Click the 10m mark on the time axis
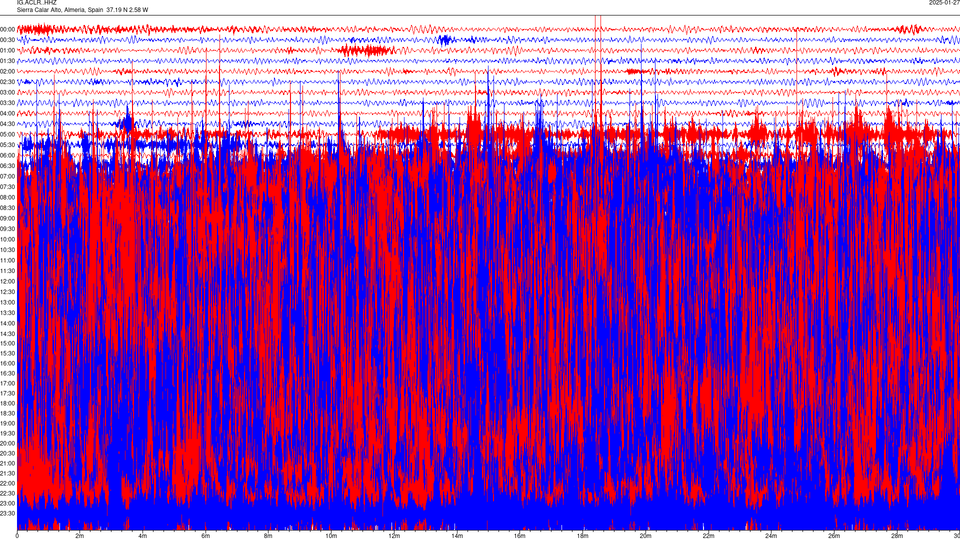The width and height of the screenshot is (960, 540). (x=331, y=536)
